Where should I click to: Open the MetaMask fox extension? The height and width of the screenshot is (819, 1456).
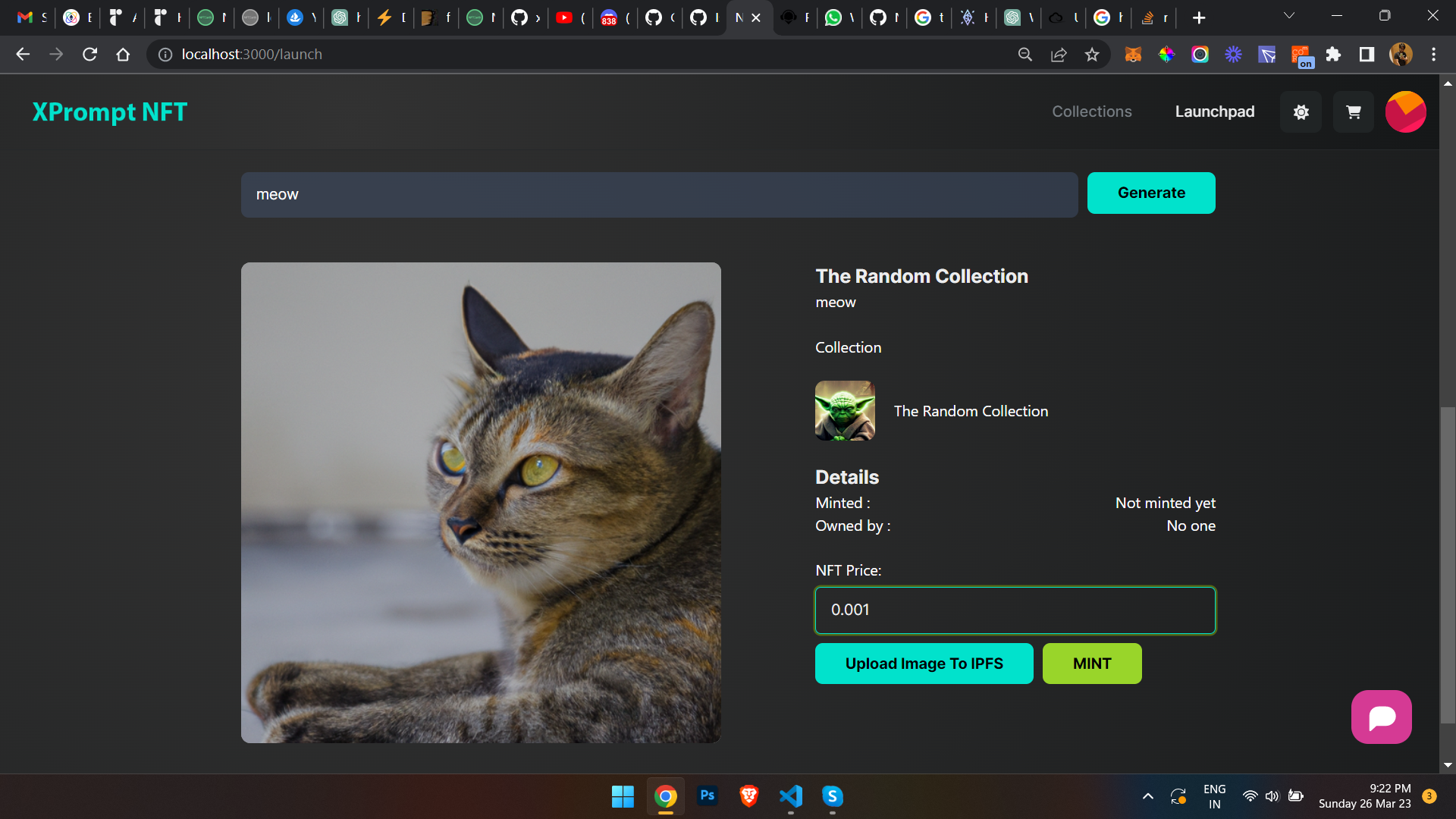coord(1133,55)
